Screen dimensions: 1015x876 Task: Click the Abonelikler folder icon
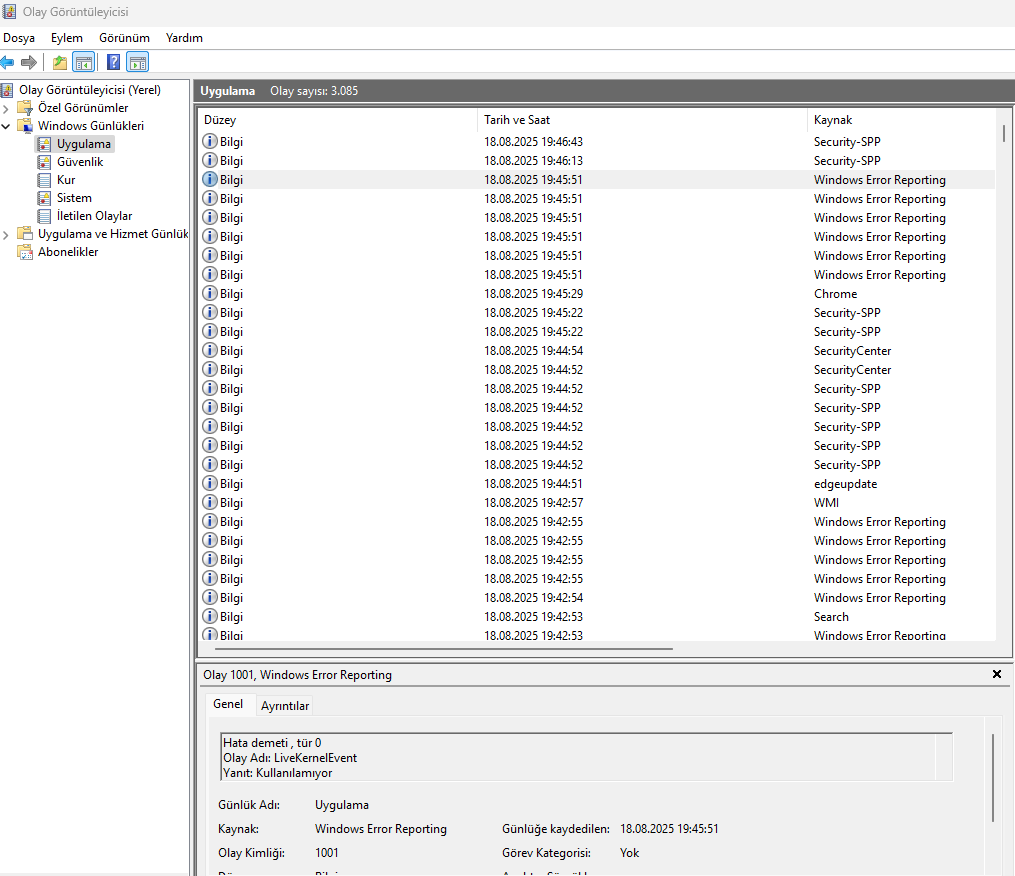pyautogui.click(x=25, y=252)
